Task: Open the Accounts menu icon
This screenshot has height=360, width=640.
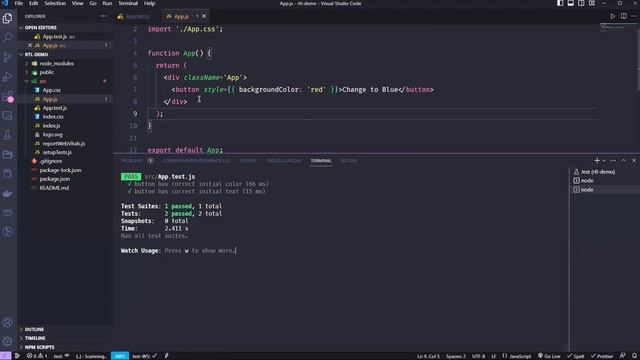Action: [x=7, y=322]
